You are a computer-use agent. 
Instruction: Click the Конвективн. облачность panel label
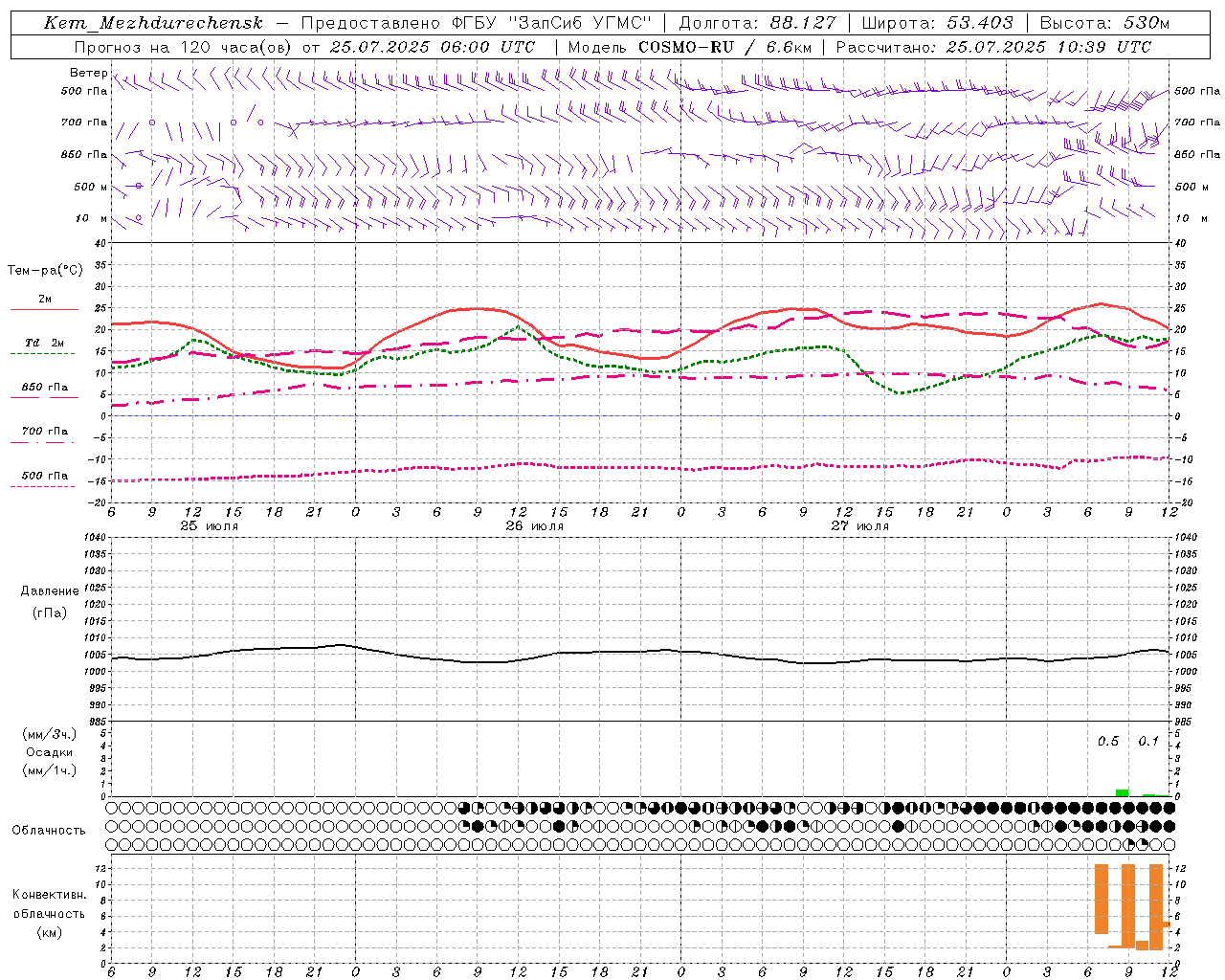(49, 903)
